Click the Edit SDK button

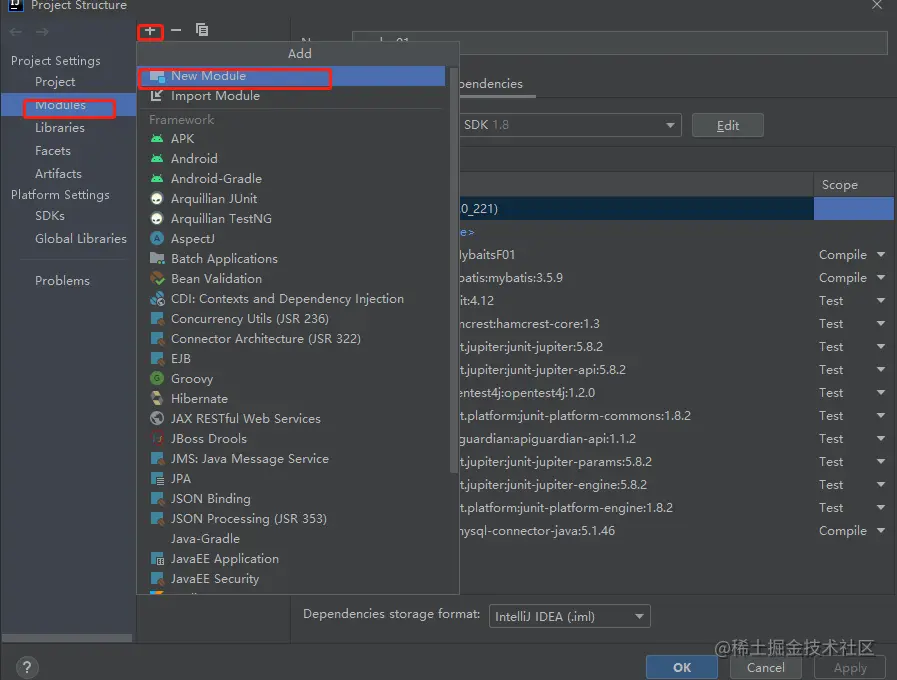click(x=728, y=125)
